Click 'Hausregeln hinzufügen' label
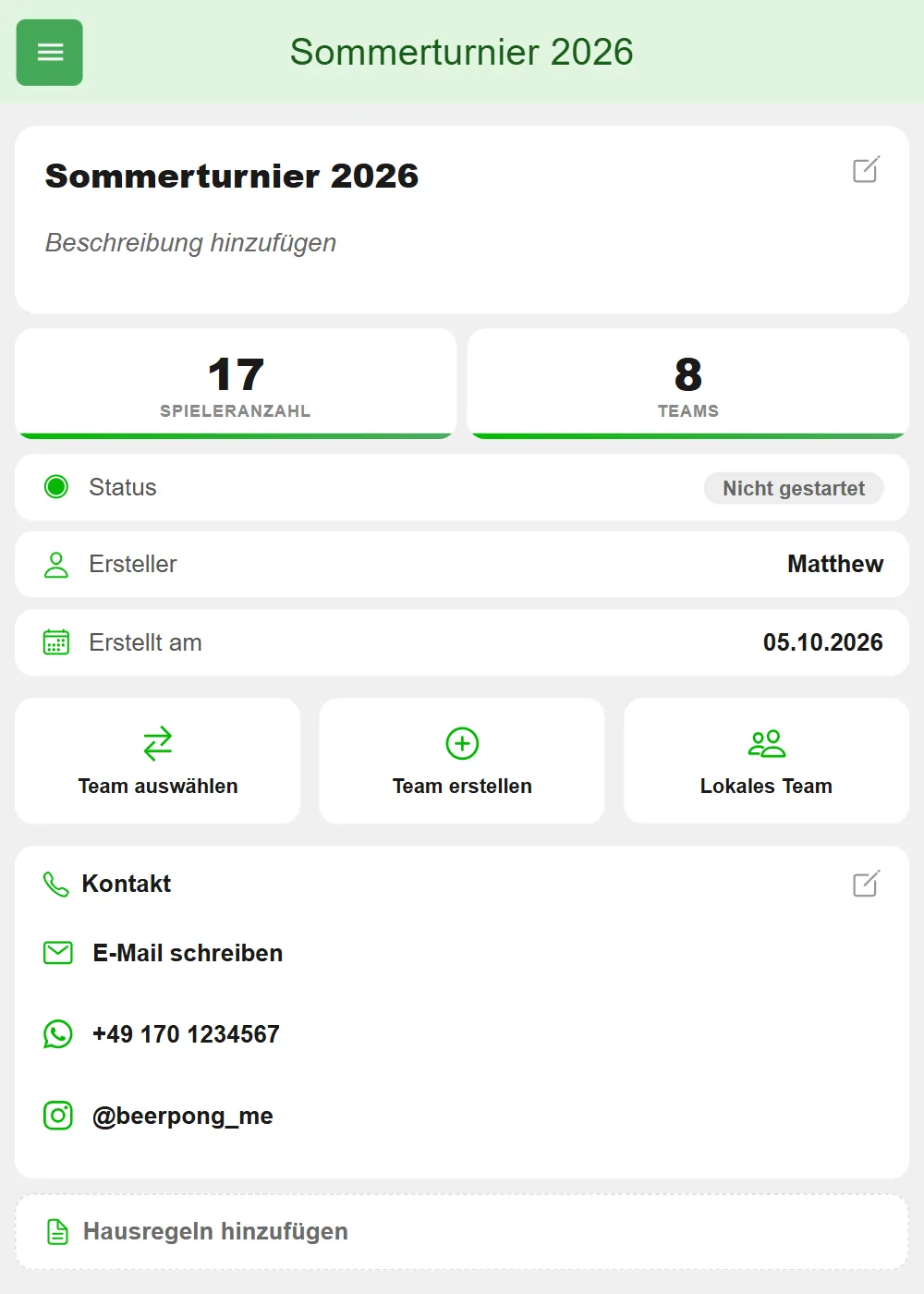This screenshot has width=924, height=1294. coord(215,1232)
